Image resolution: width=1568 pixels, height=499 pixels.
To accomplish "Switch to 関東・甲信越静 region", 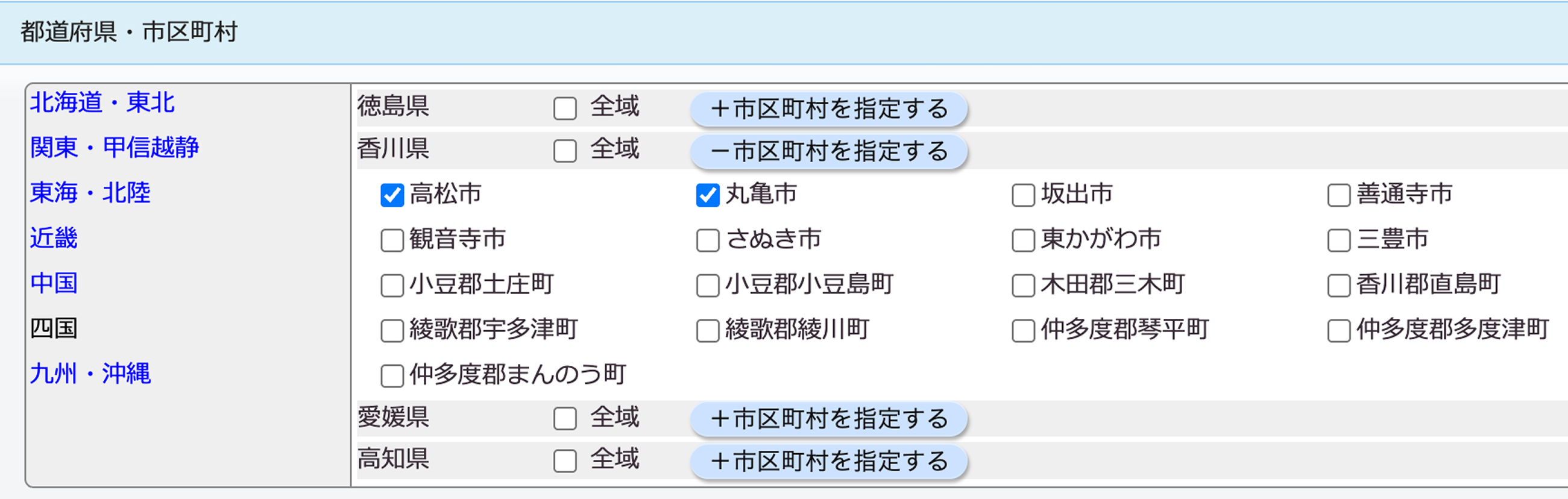I will [x=115, y=147].
